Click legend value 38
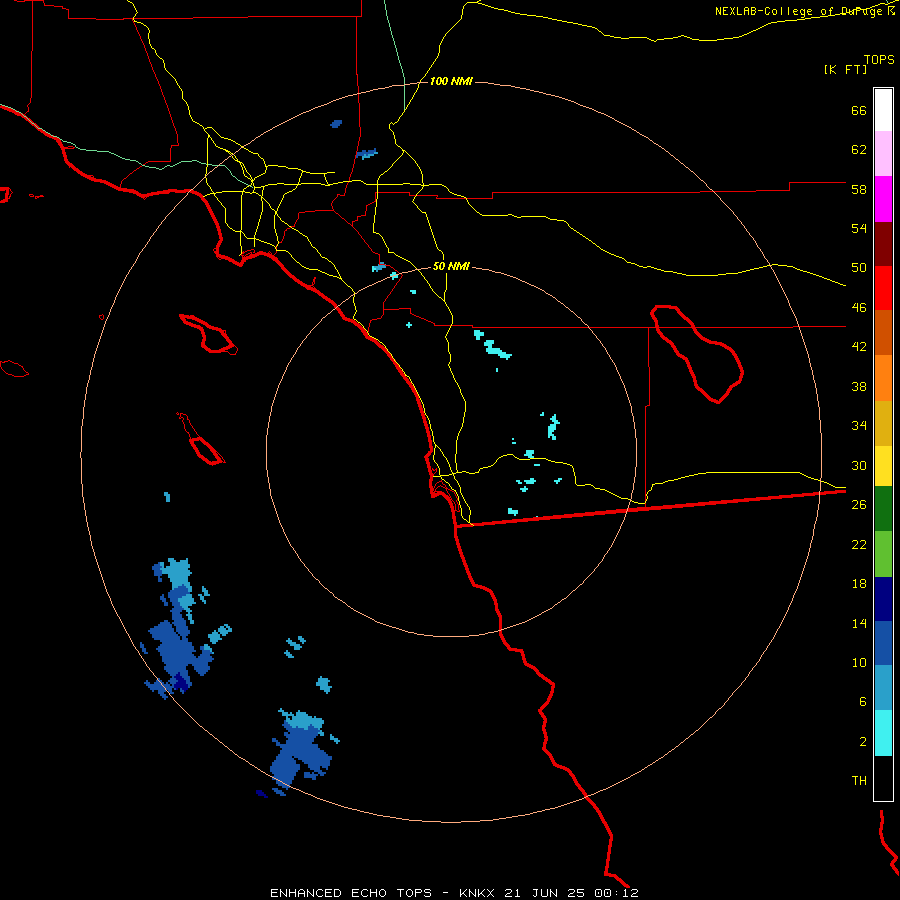Image resolution: width=900 pixels, height=900 pixels. pyautogui.click(x=859, y=386)
